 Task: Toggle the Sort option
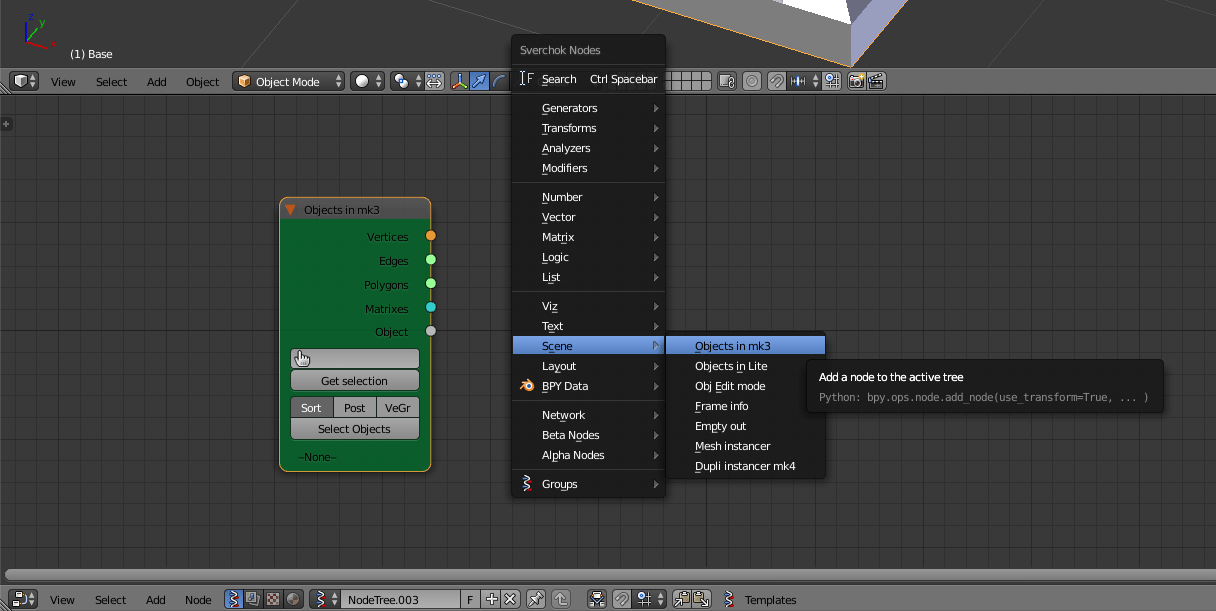tap(311, 408)
